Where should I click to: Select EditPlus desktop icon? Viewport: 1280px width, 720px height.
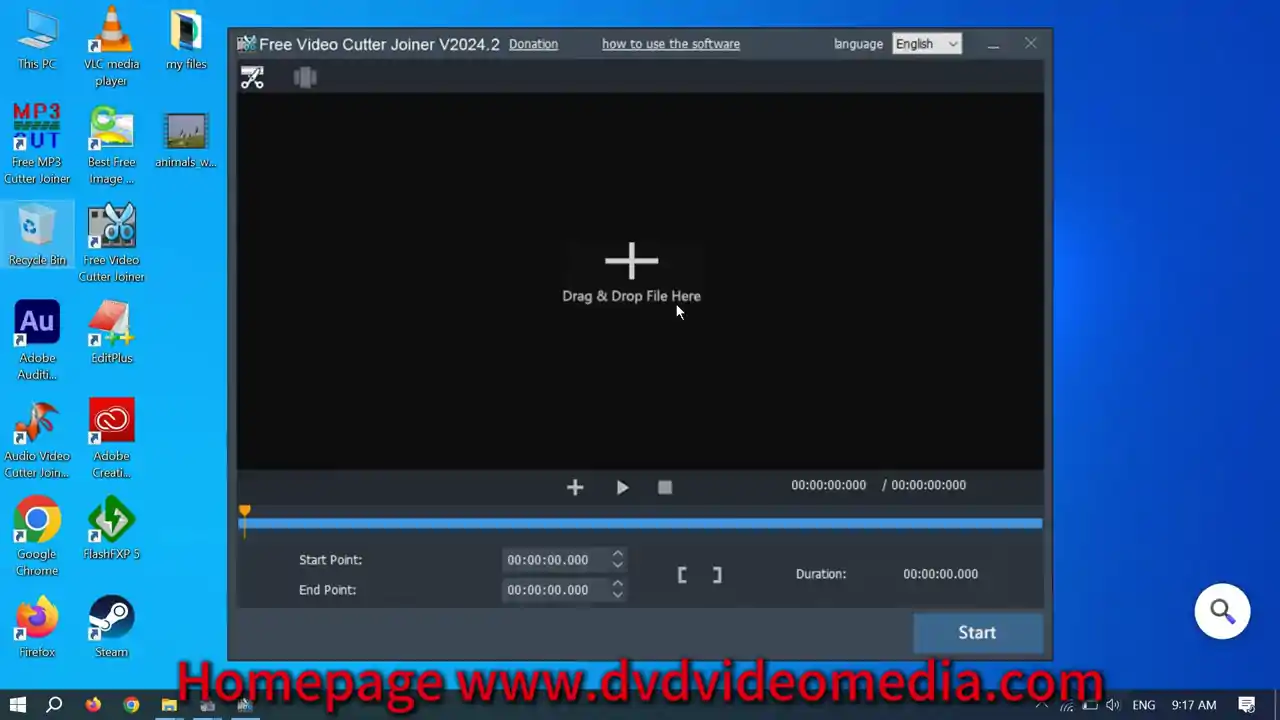pos(111,334)
